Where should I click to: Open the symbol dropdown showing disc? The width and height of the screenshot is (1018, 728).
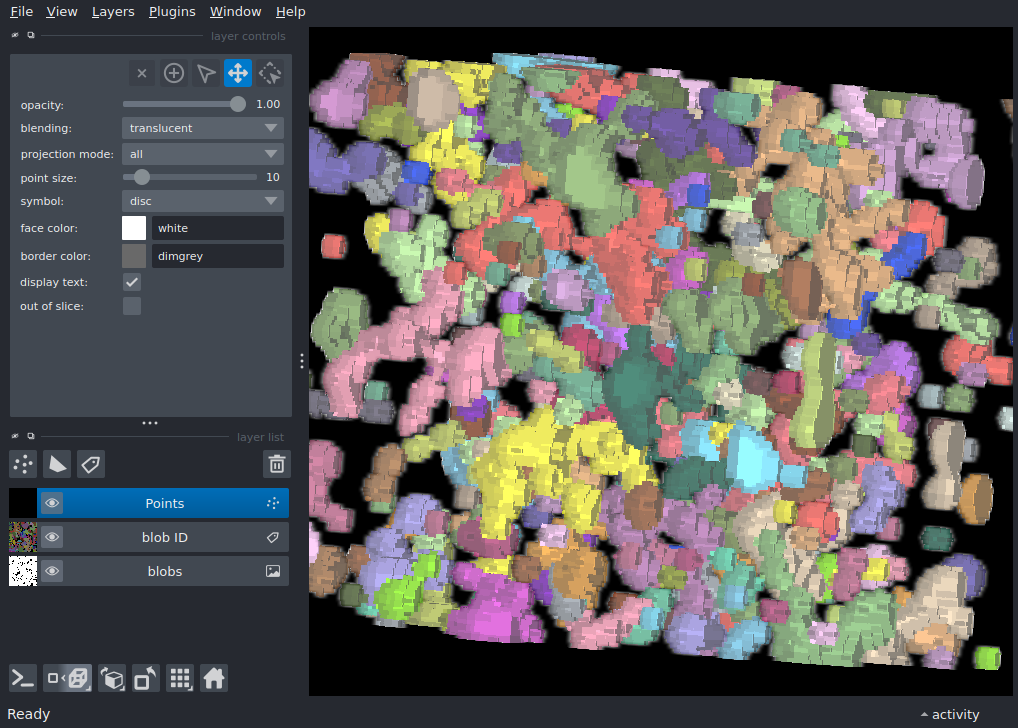(202, 201)
